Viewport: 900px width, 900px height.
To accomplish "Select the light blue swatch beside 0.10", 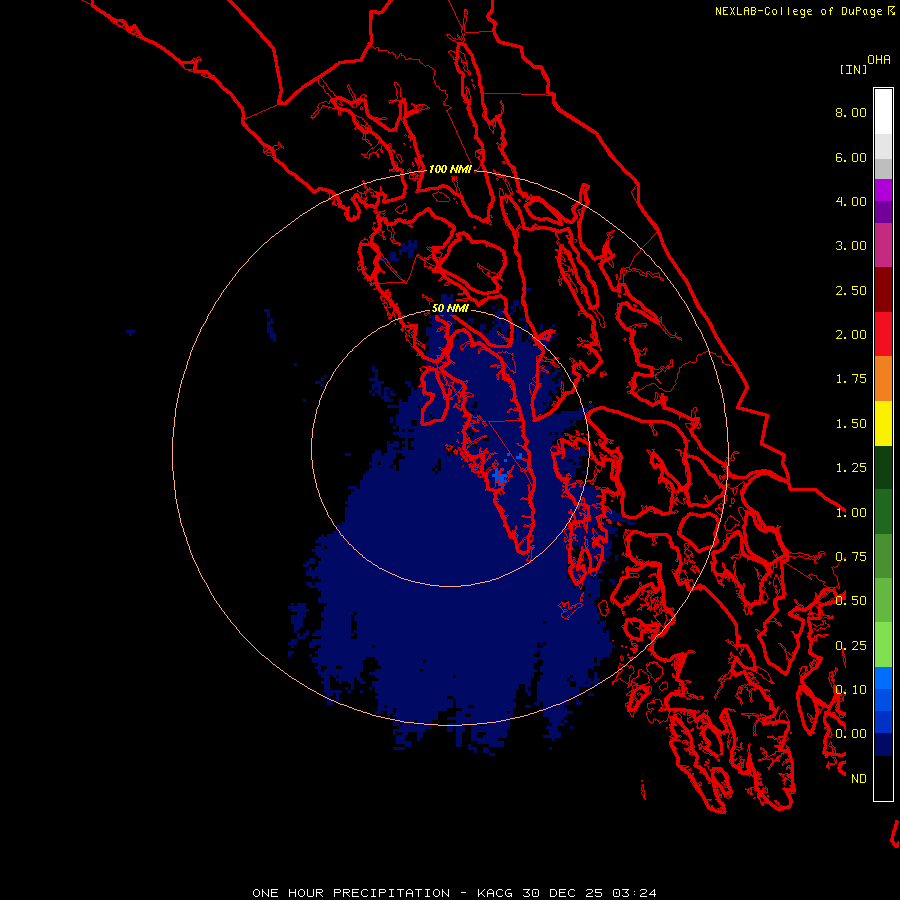I will [x=883, y=678].
